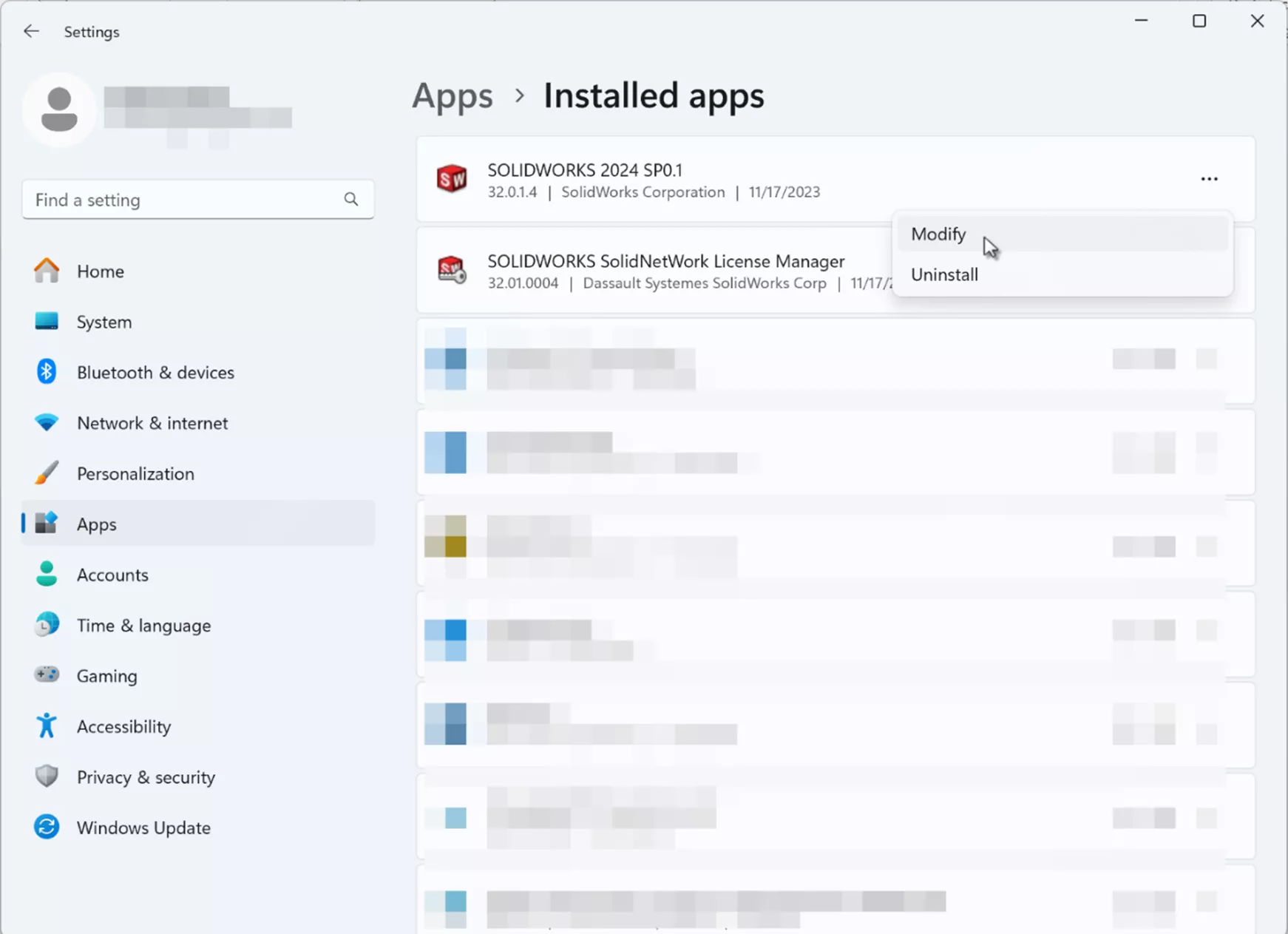Go to Bluetooth & devices
The height and width of the screenshot is (934, 1288).
(x=198, y=372)
